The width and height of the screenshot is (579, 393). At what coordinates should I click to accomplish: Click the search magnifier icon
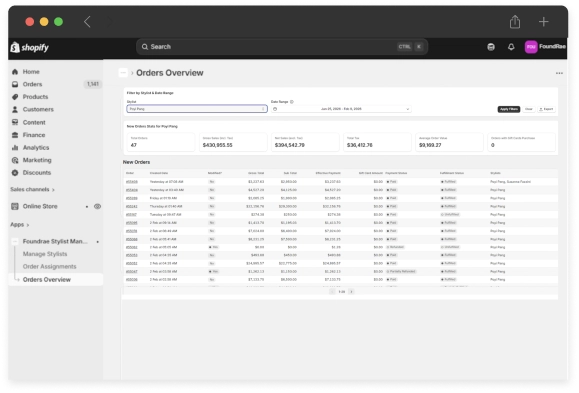click(145, 47)
